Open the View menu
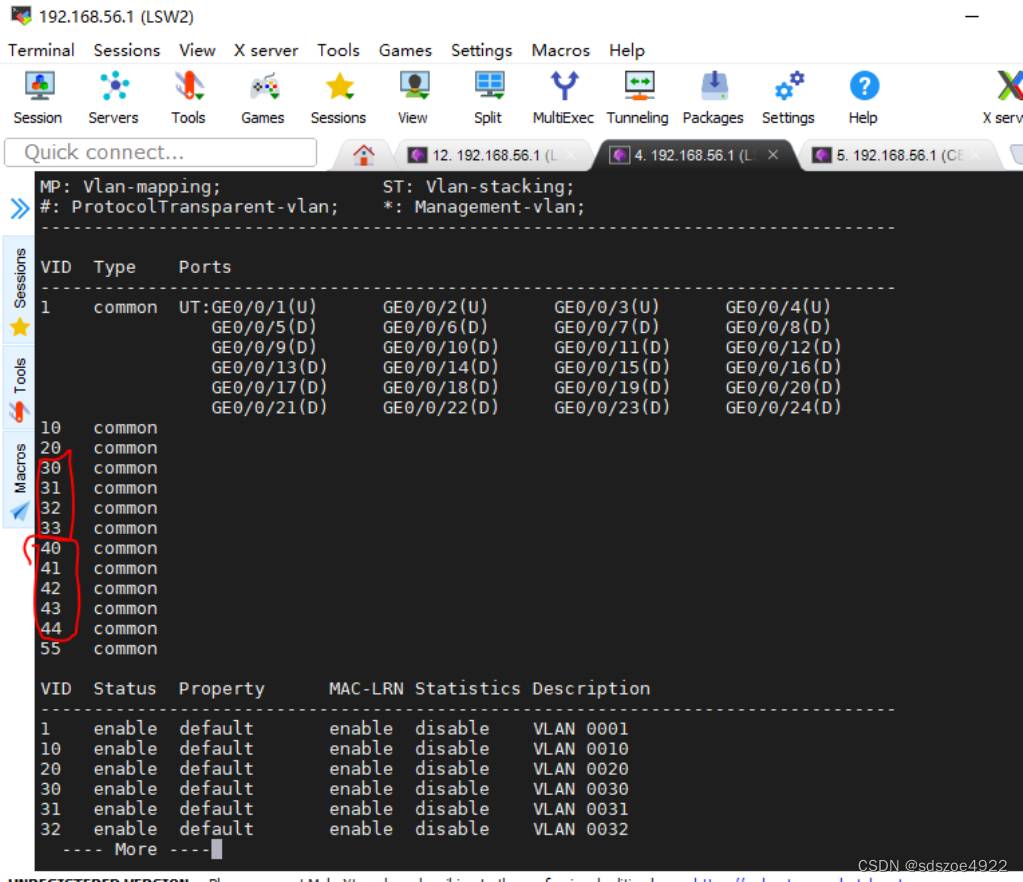This screenshot has height=882, width=1023. coord(197,50)
